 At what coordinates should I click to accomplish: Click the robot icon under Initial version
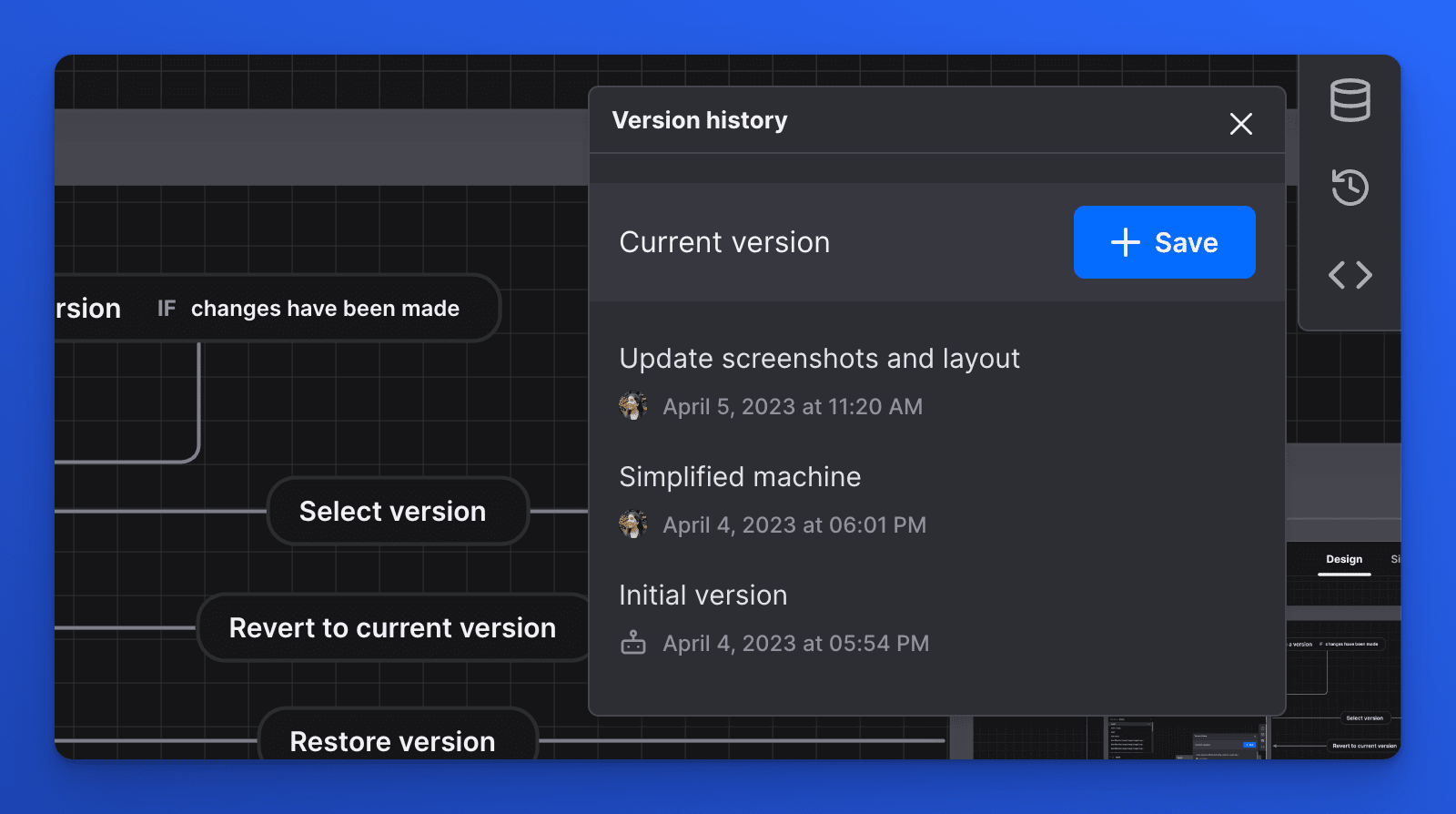pyautogui.click(x=632, y=643)
